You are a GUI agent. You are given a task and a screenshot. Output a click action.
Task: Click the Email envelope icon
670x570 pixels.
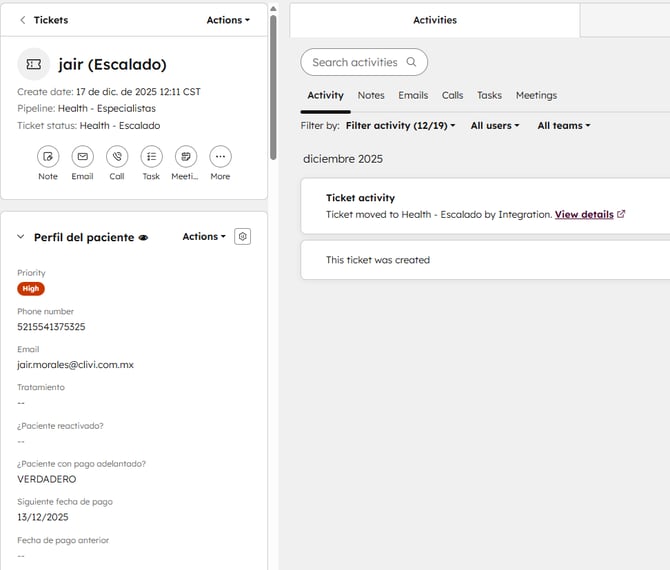click(82, 156)
